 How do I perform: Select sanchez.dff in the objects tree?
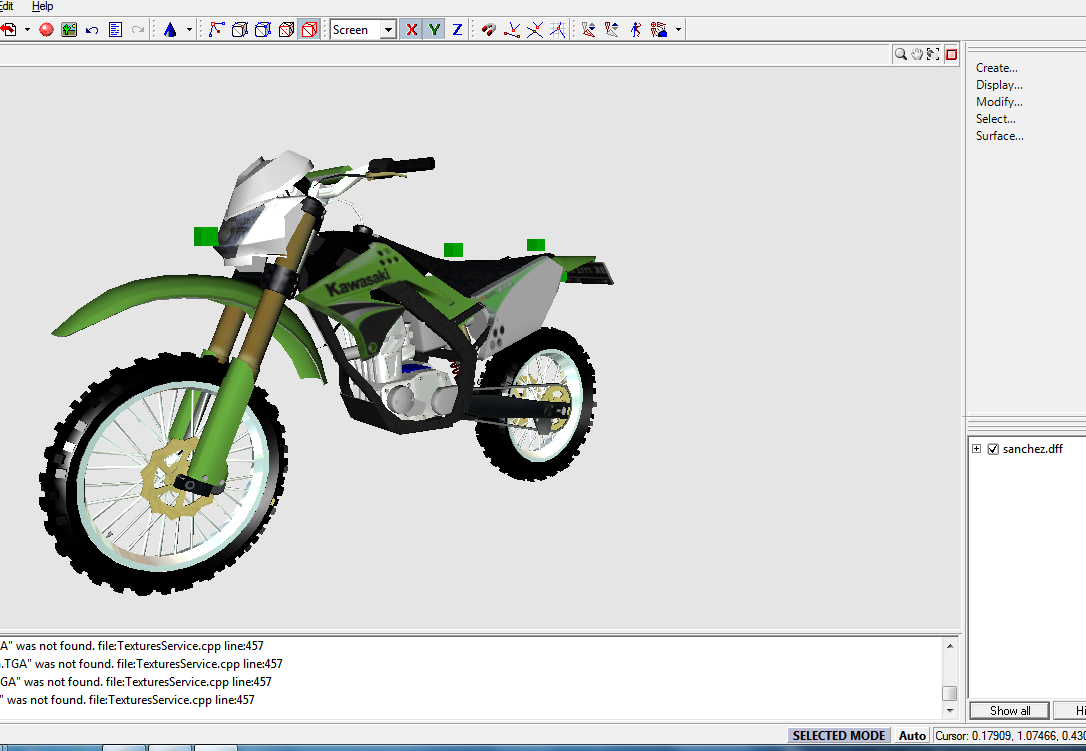1033,449
